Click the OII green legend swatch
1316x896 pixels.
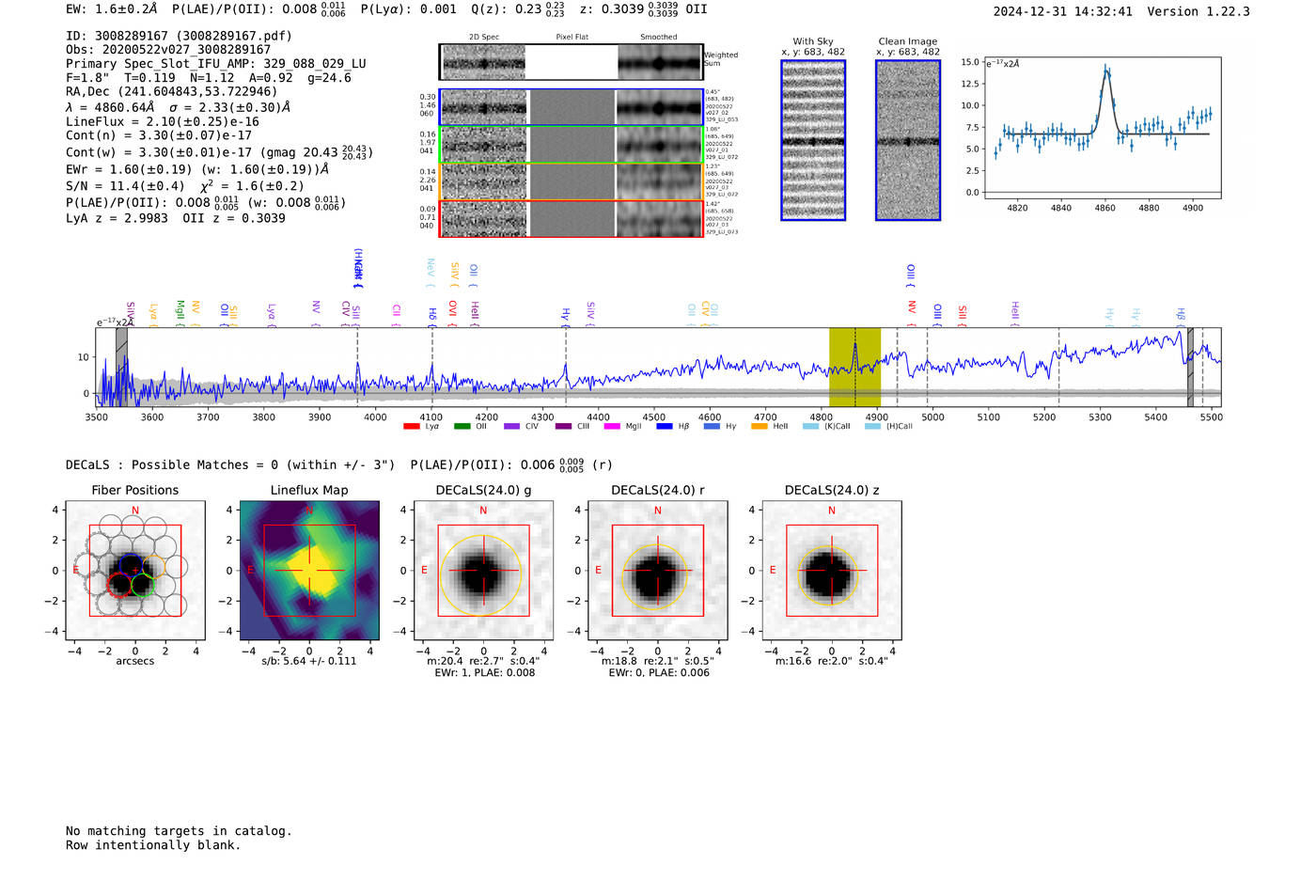coord(462,426)
